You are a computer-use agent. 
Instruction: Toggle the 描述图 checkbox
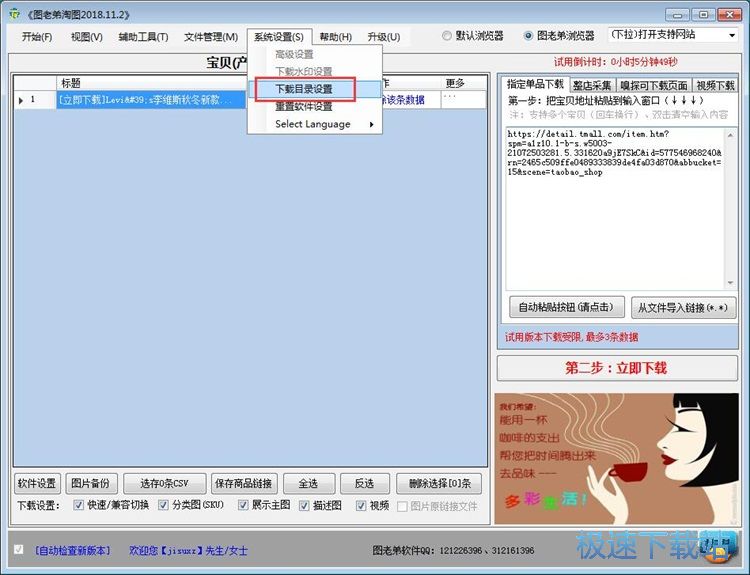click(x=304, y=505)
